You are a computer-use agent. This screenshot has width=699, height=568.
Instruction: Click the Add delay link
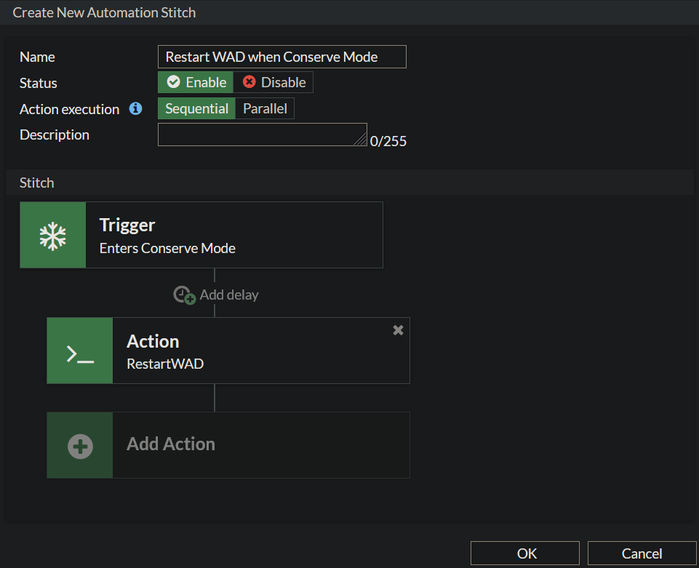[229, 295]
